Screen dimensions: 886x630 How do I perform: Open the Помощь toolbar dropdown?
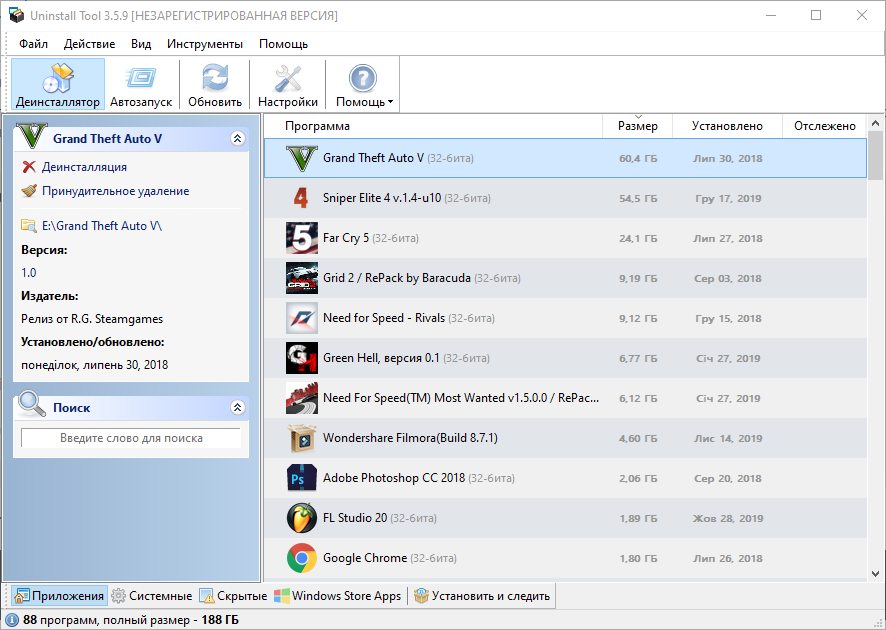[364, 84]
